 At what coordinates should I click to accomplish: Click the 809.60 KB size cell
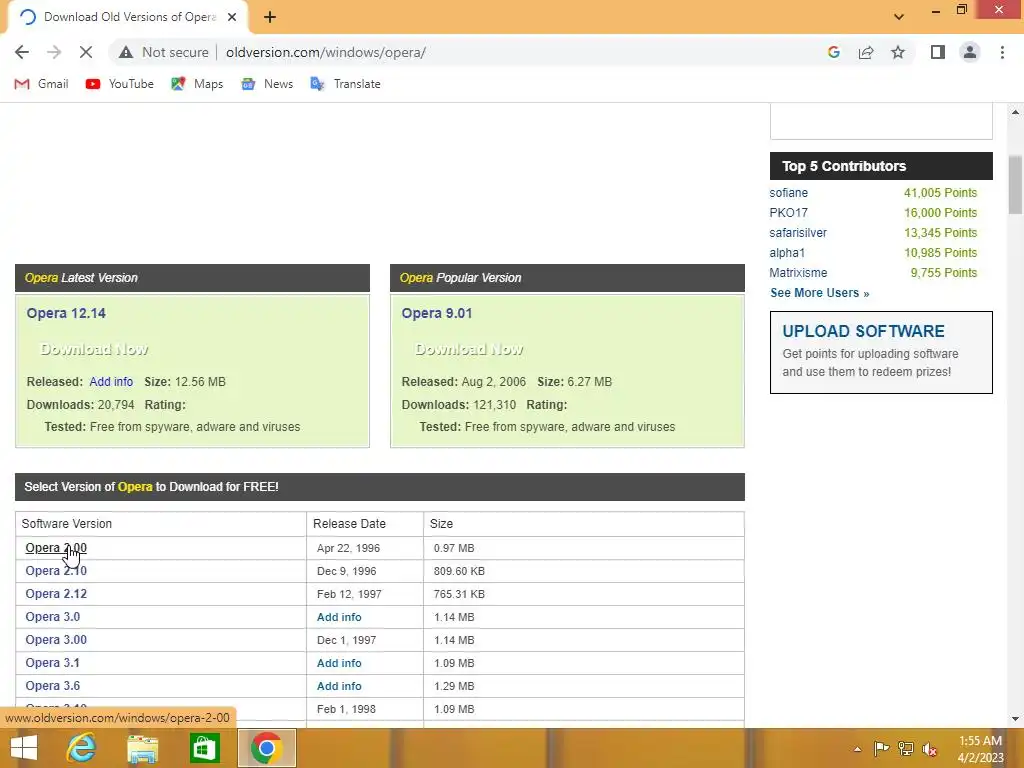[x=584, y=571]
